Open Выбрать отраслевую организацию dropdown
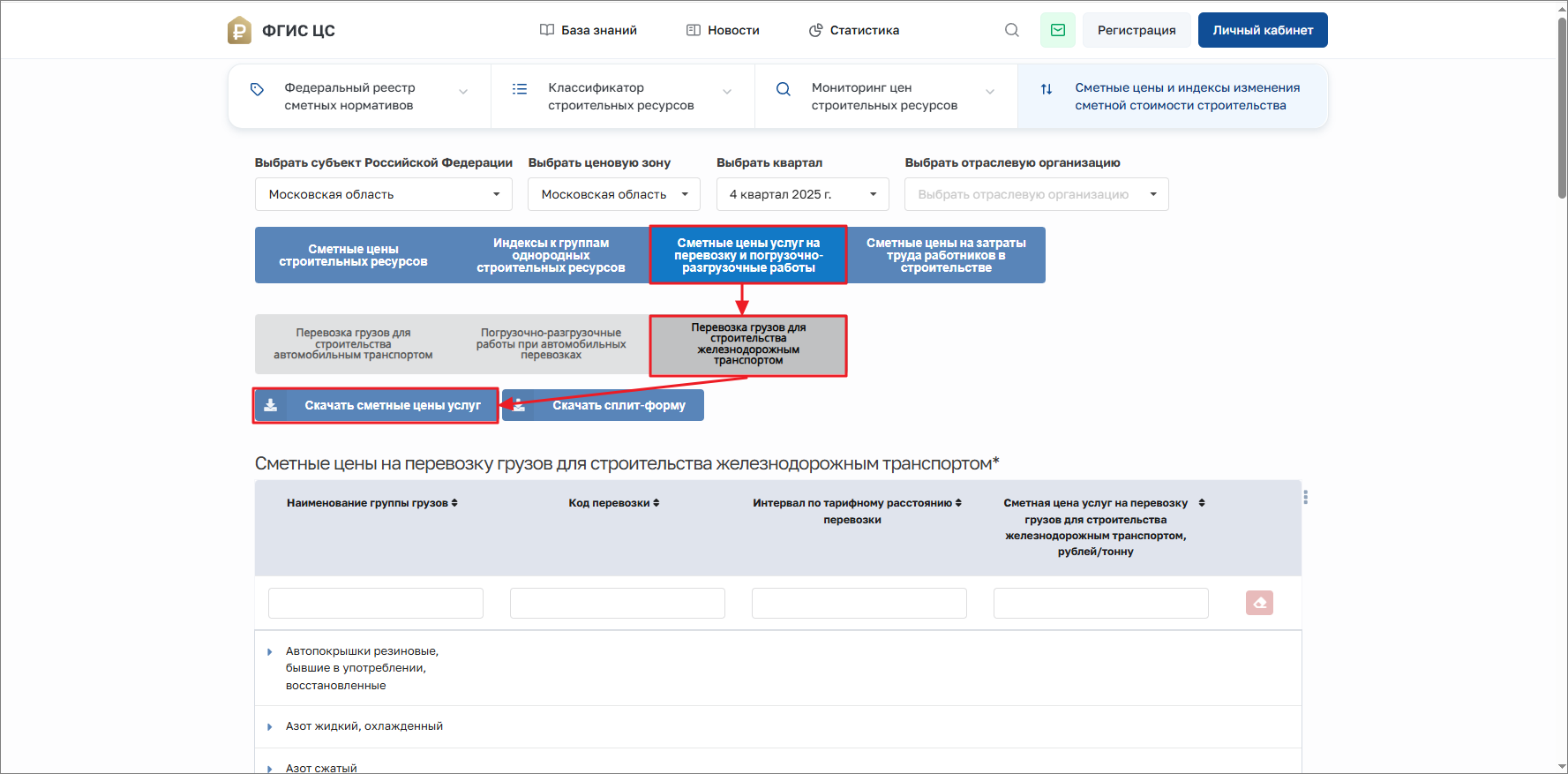1568x774 pixels. 1037,194
